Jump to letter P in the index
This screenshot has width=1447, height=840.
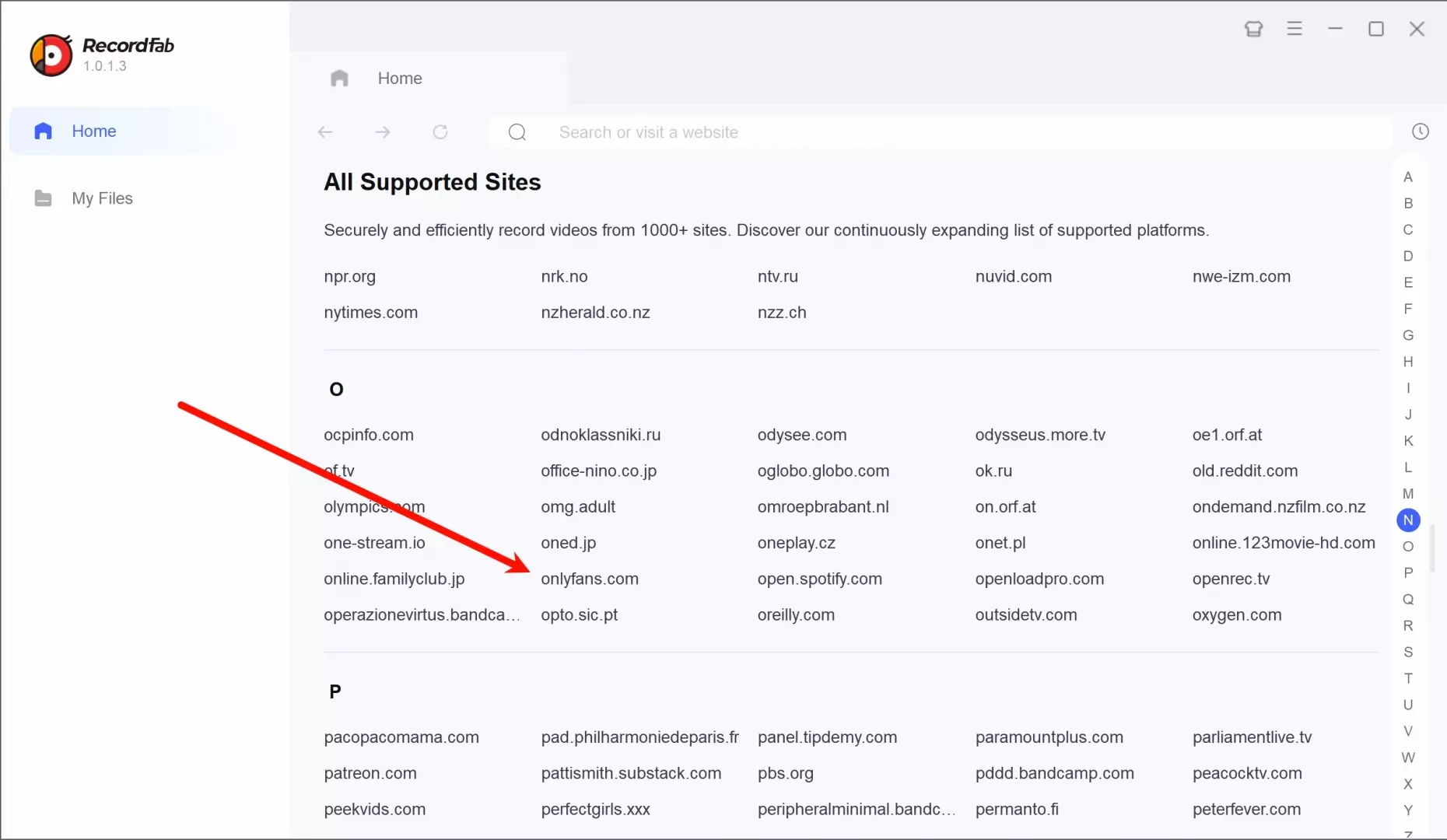point(1408,573)
